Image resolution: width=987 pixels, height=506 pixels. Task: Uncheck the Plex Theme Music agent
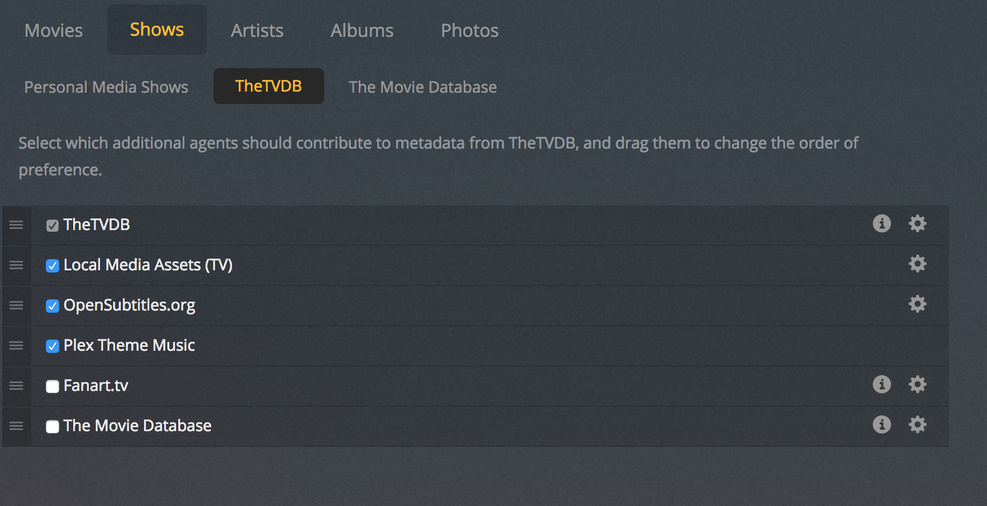[52, 346]
